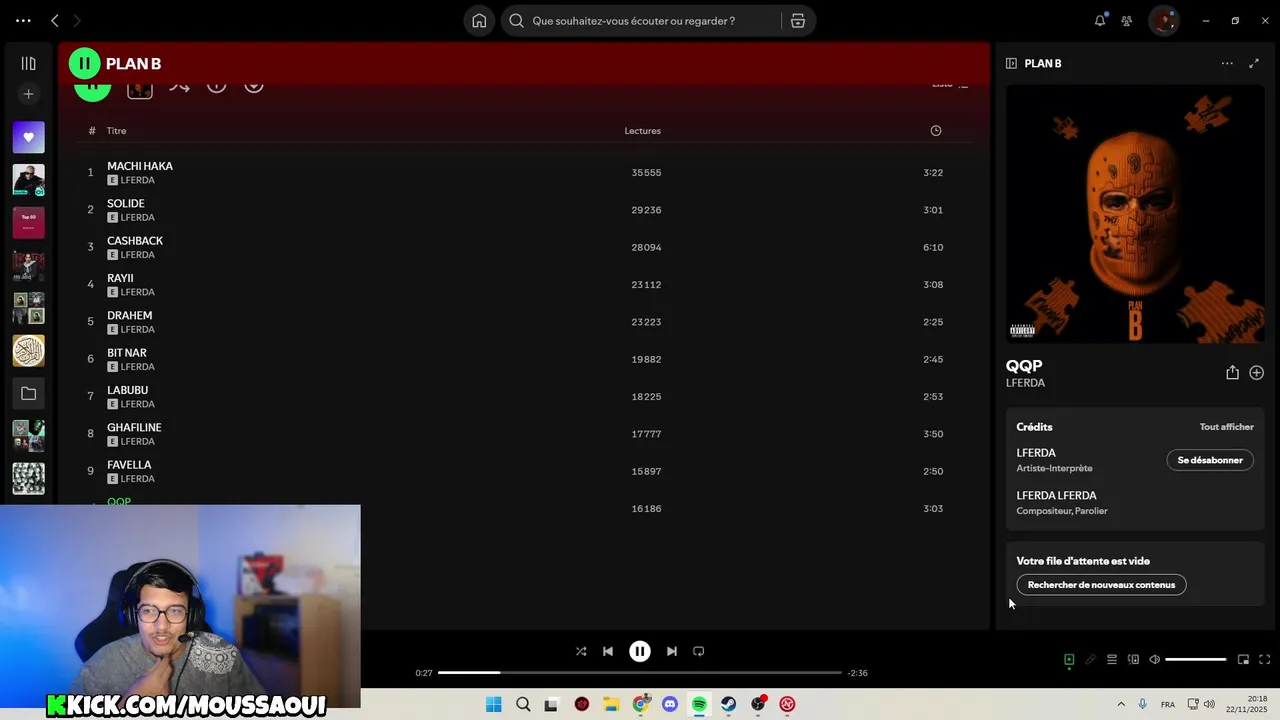Click the duration clock column icon
The width and height of the screenshot is (1280, 720).
coord(936,131)
